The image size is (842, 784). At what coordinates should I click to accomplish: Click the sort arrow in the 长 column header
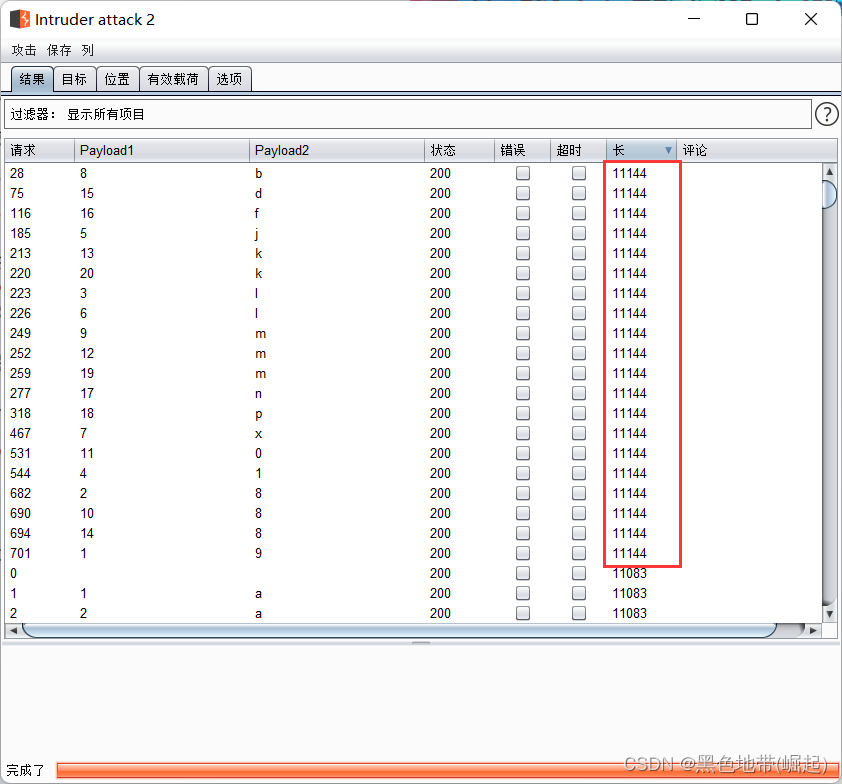(x=668, y=150)
